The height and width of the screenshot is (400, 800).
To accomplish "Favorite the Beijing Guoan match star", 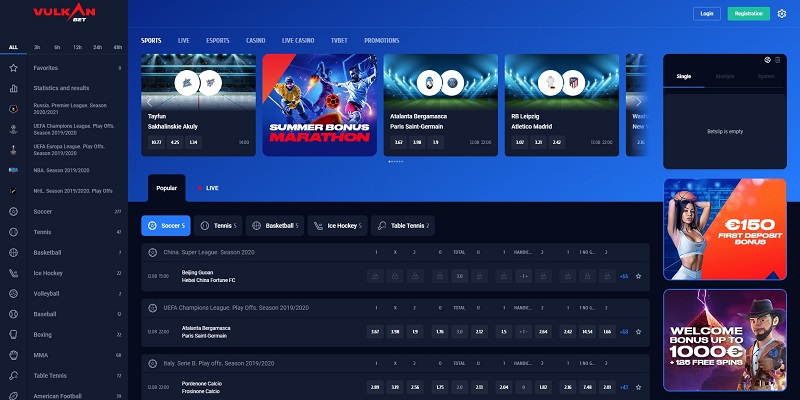I will (638, 276).
